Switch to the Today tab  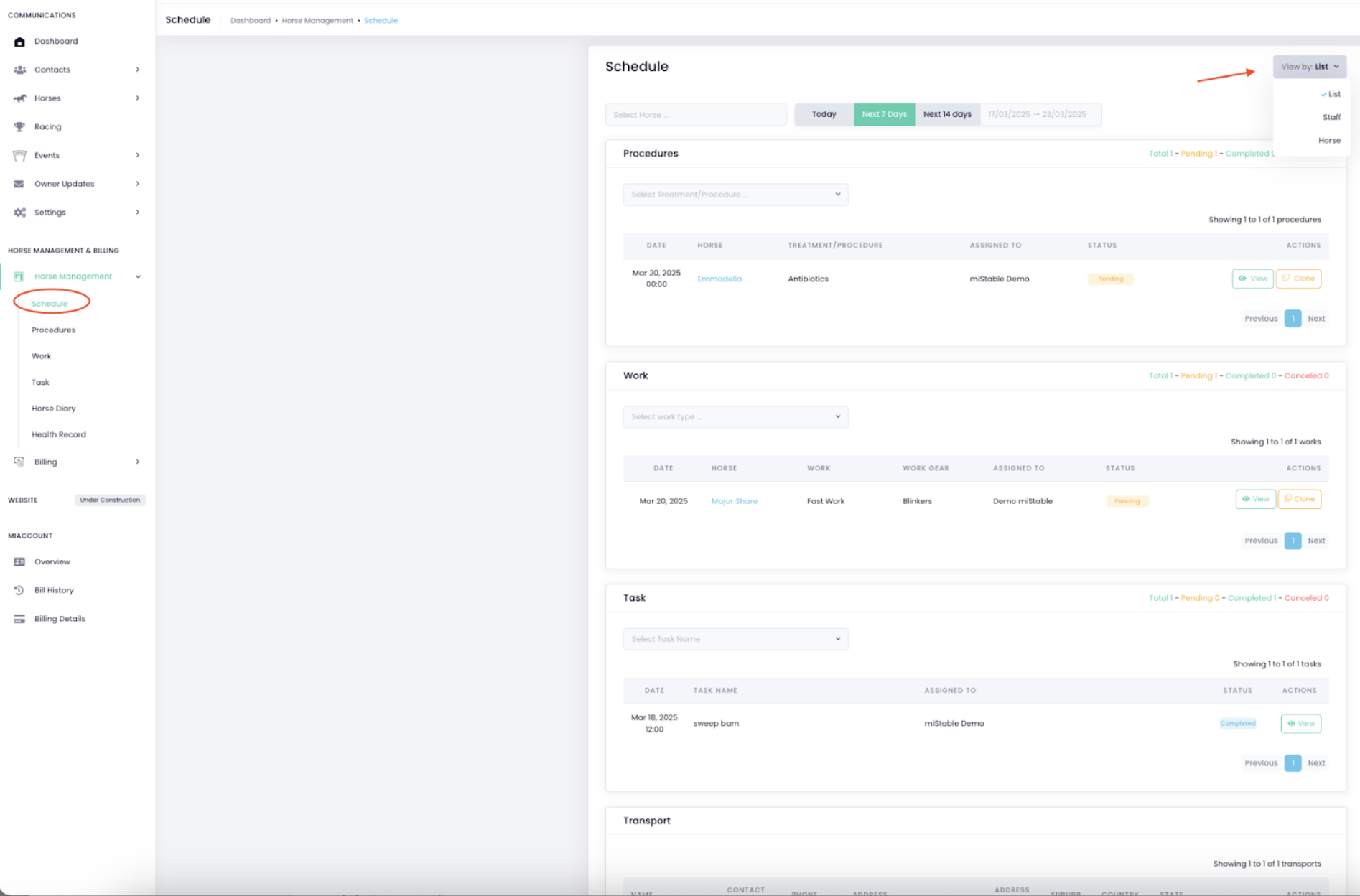click(824, 114)
